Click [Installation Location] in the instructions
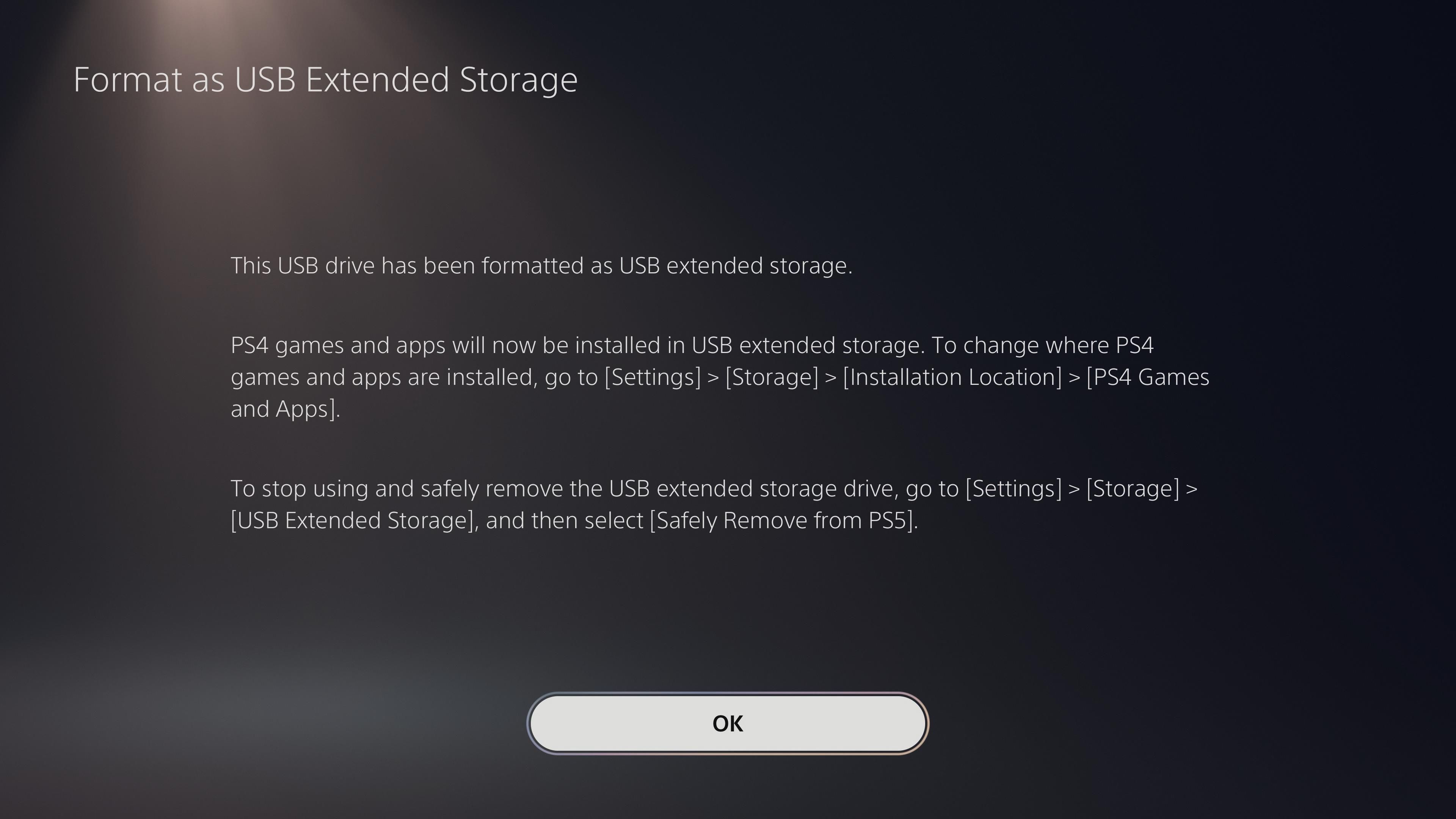The image size is (1456, 819). tap(952, 377)
